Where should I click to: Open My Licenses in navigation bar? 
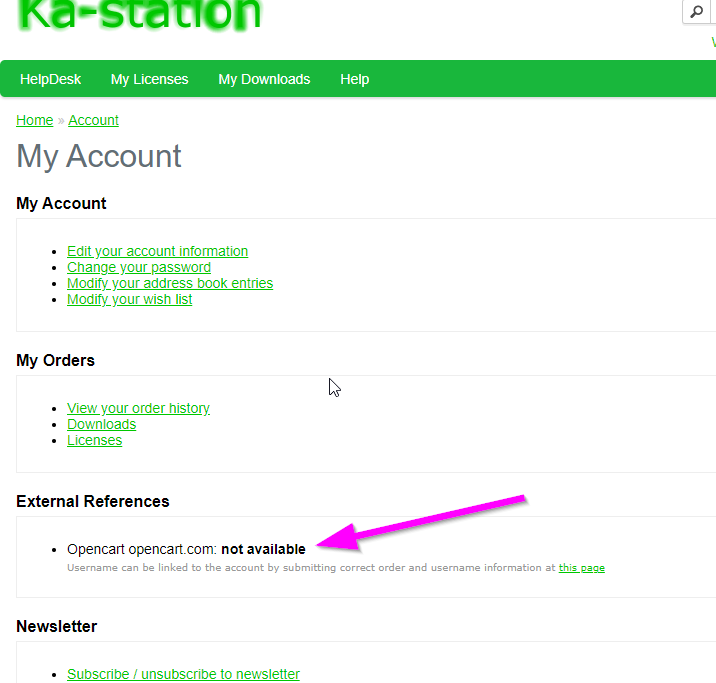click(x=149, y=79)
